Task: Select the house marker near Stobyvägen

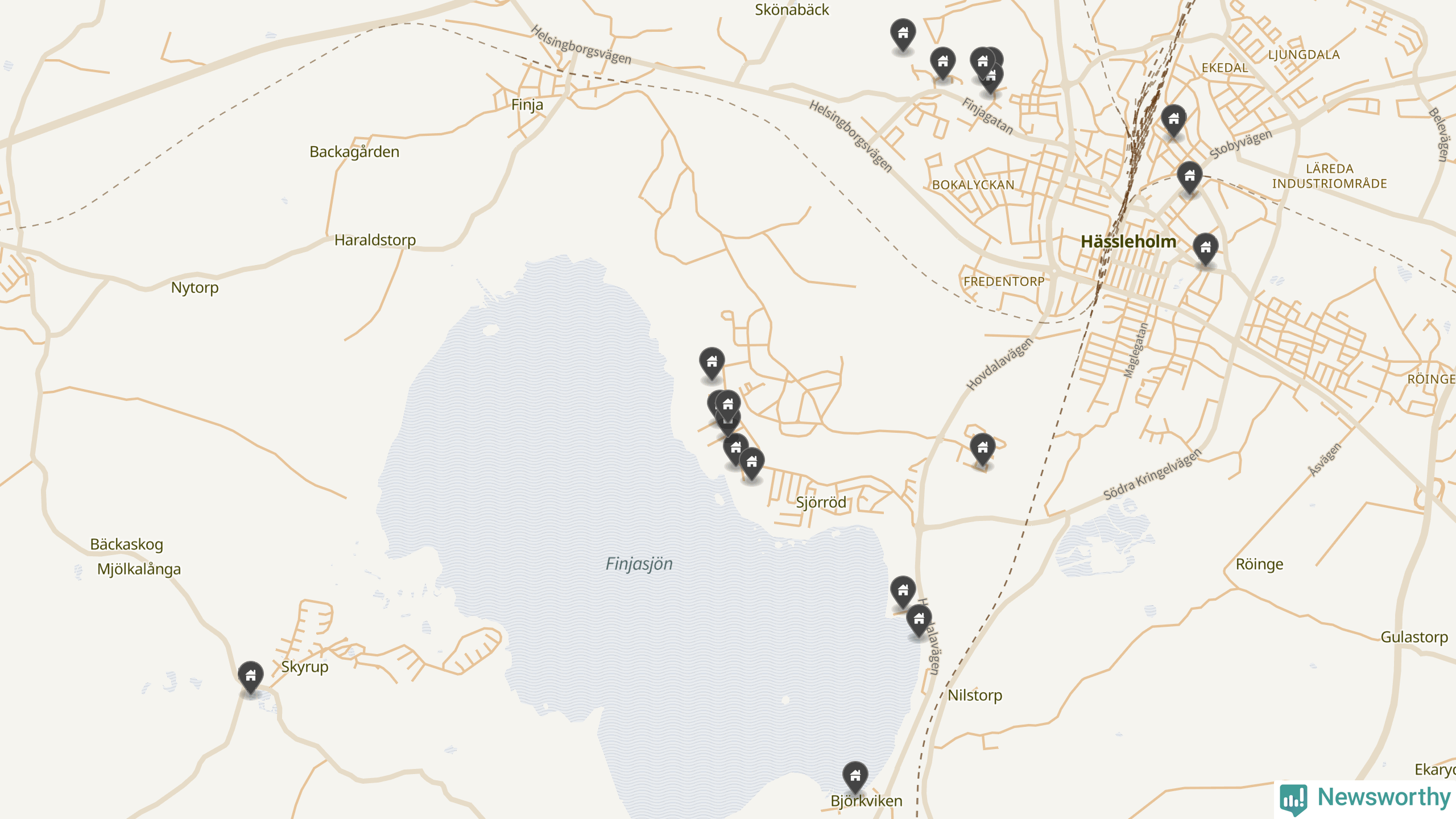Action: pyautogui.click(x=1189, y=178)
